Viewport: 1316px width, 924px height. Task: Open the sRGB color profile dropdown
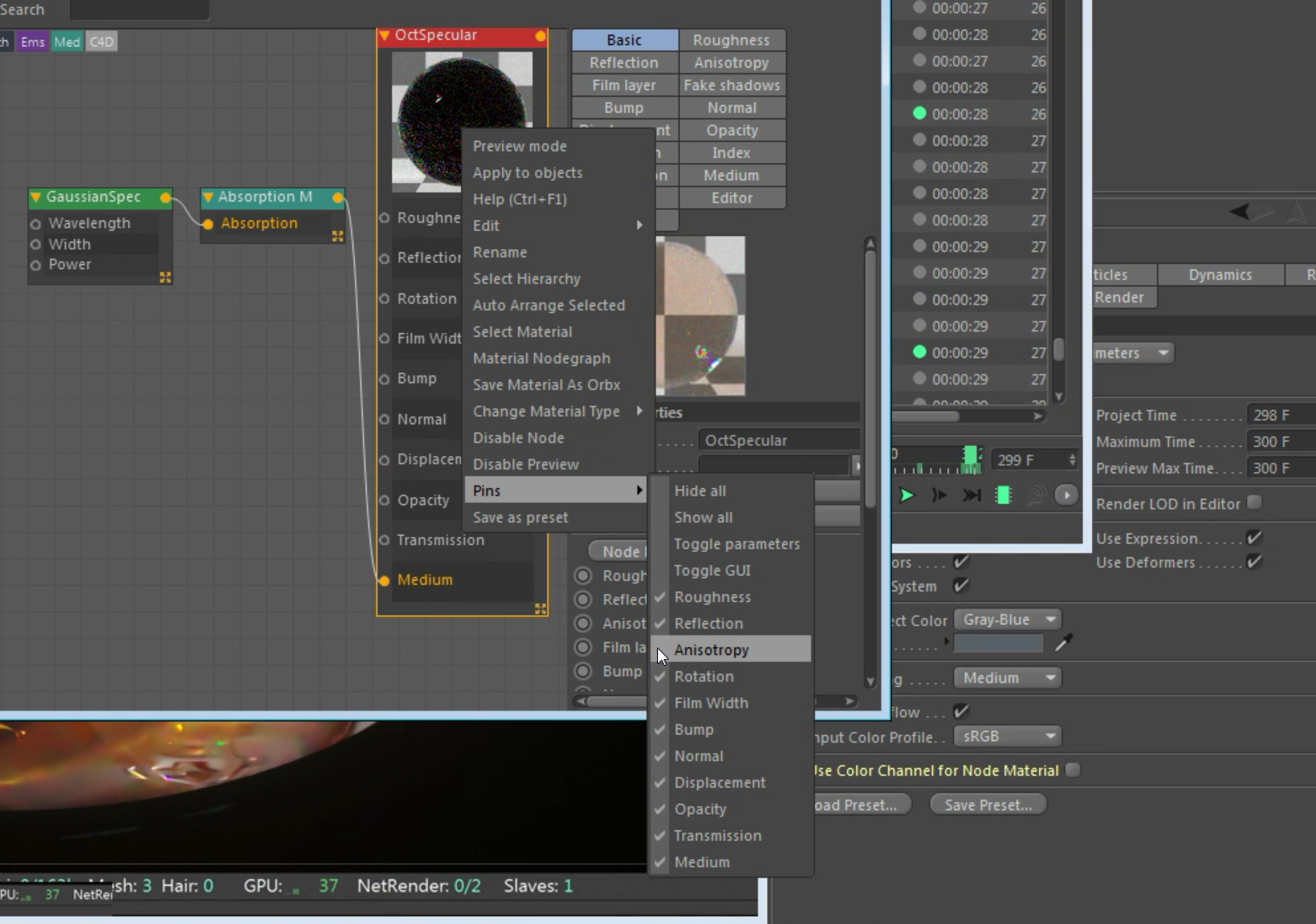(x=1008, y=737)
